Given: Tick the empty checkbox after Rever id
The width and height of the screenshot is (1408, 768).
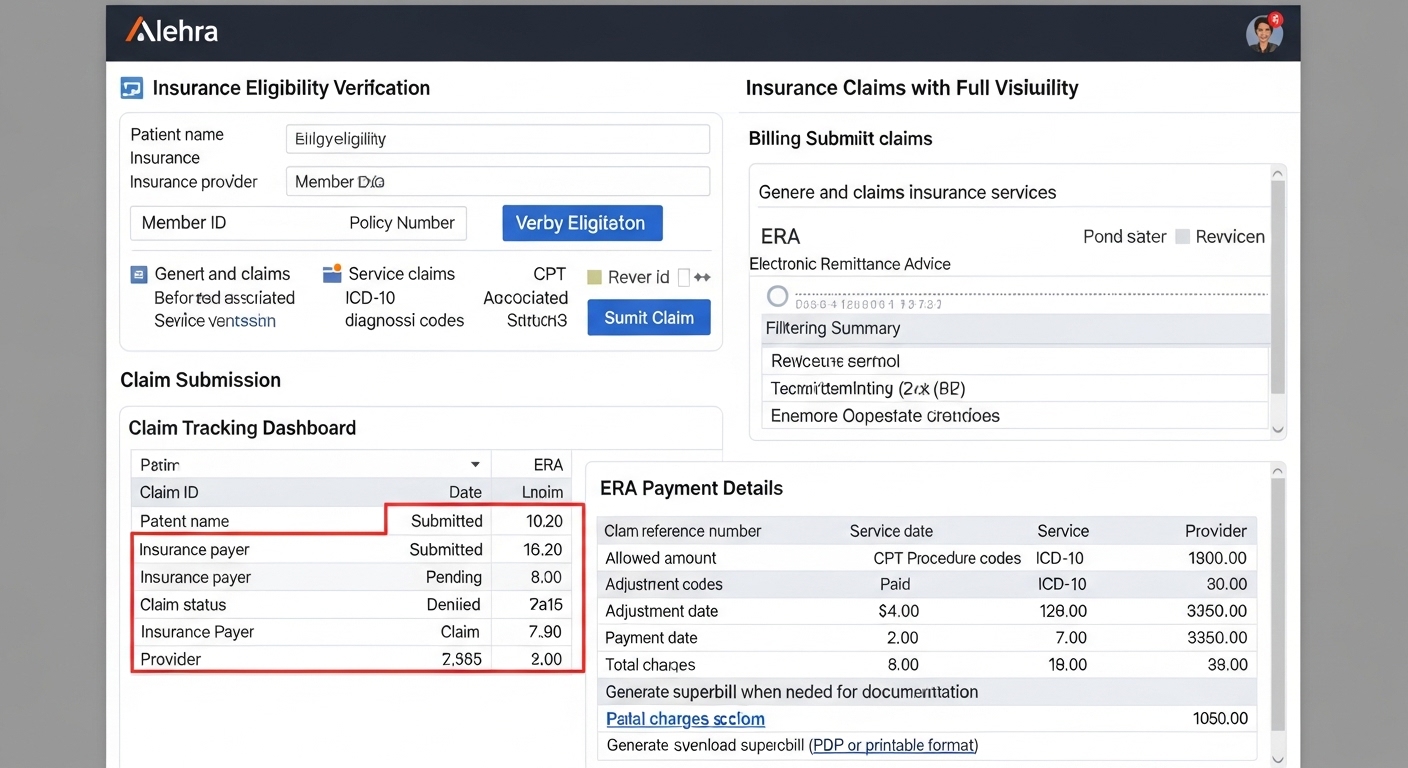Looking at the screenshot, I should 684,277.
